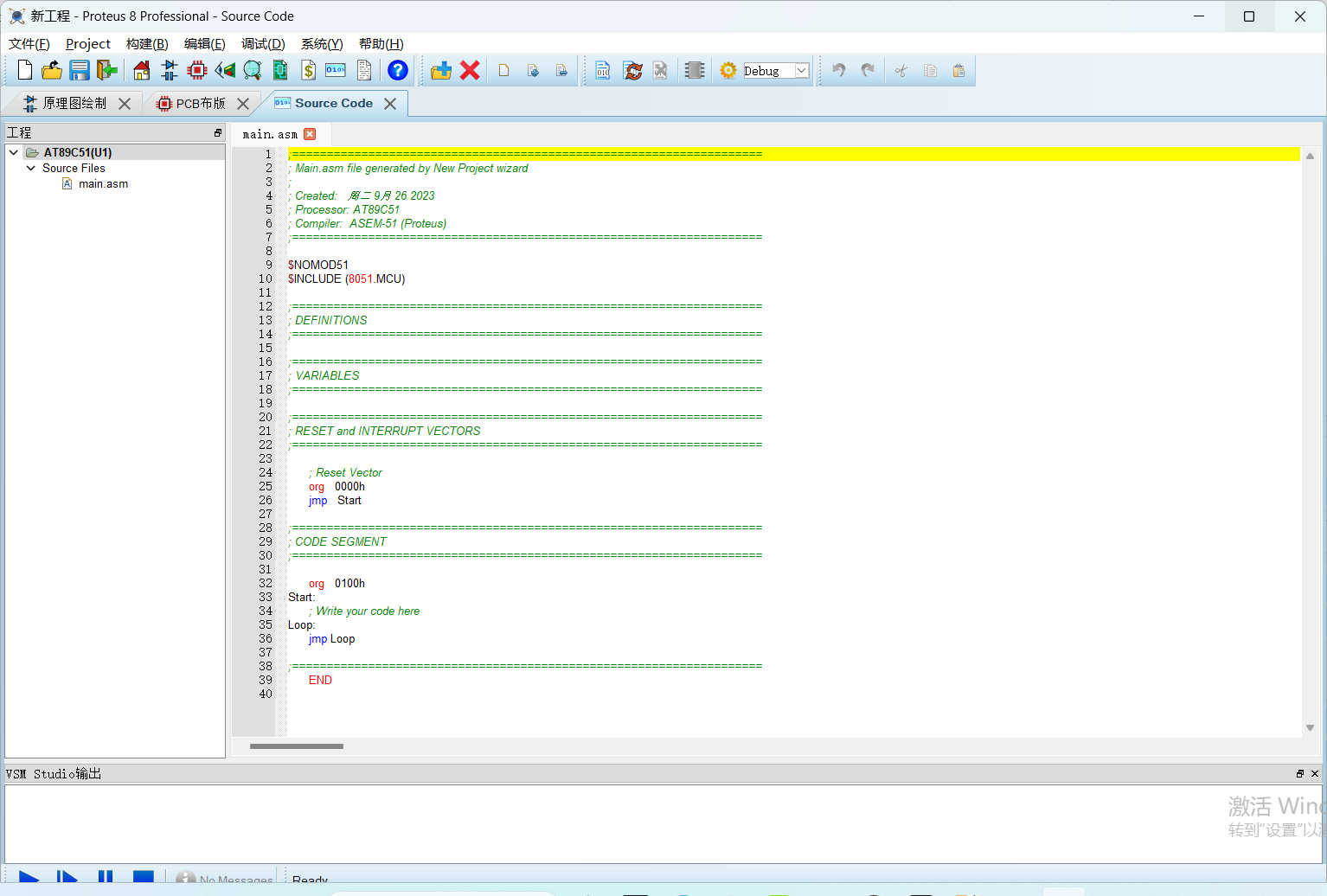This screenshot has height=896, width=1327.
Task: Open the 文件(F) menu
Action: coord(29,43)
